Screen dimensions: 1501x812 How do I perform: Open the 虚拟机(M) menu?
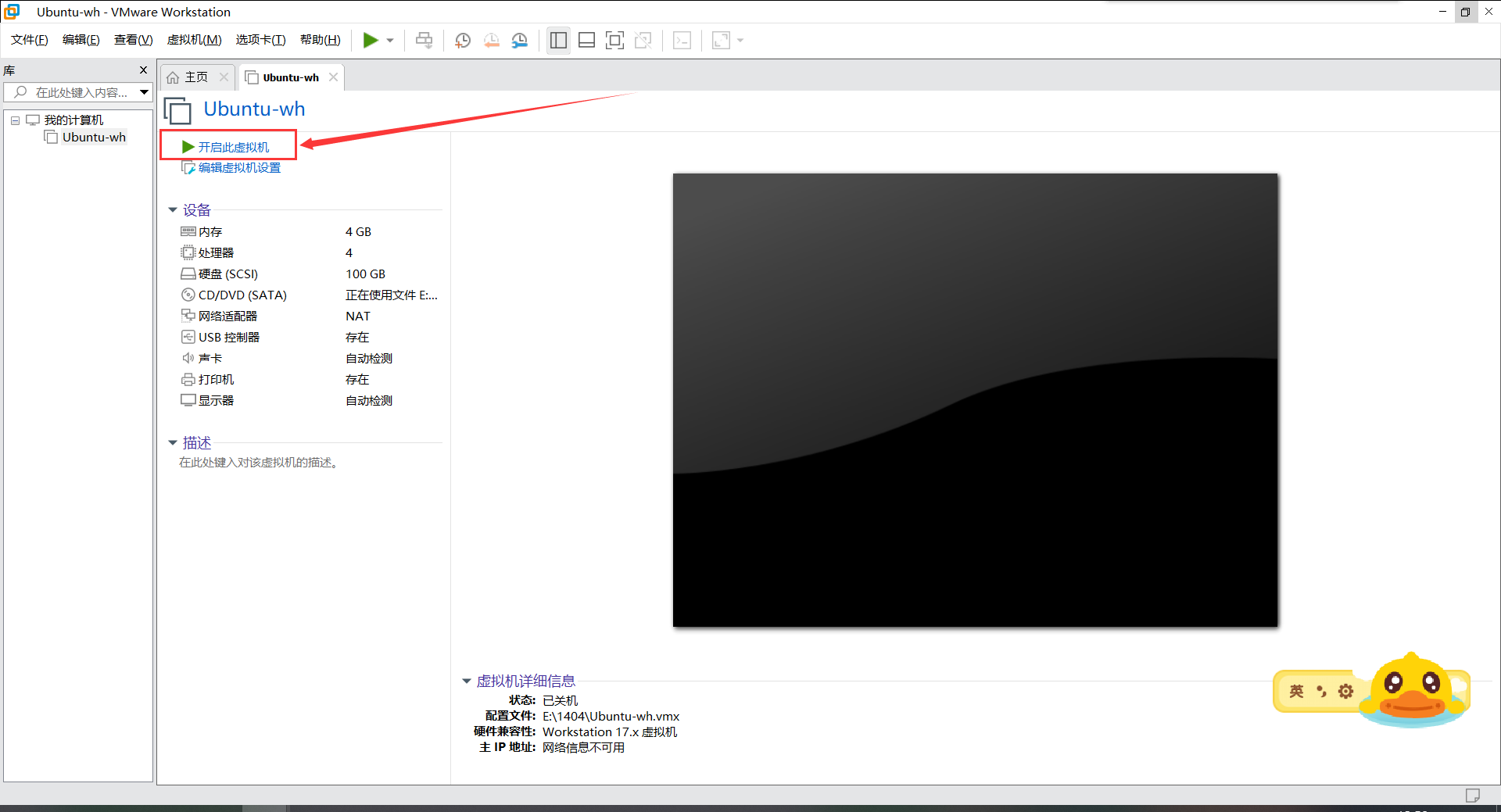[195, 40]
